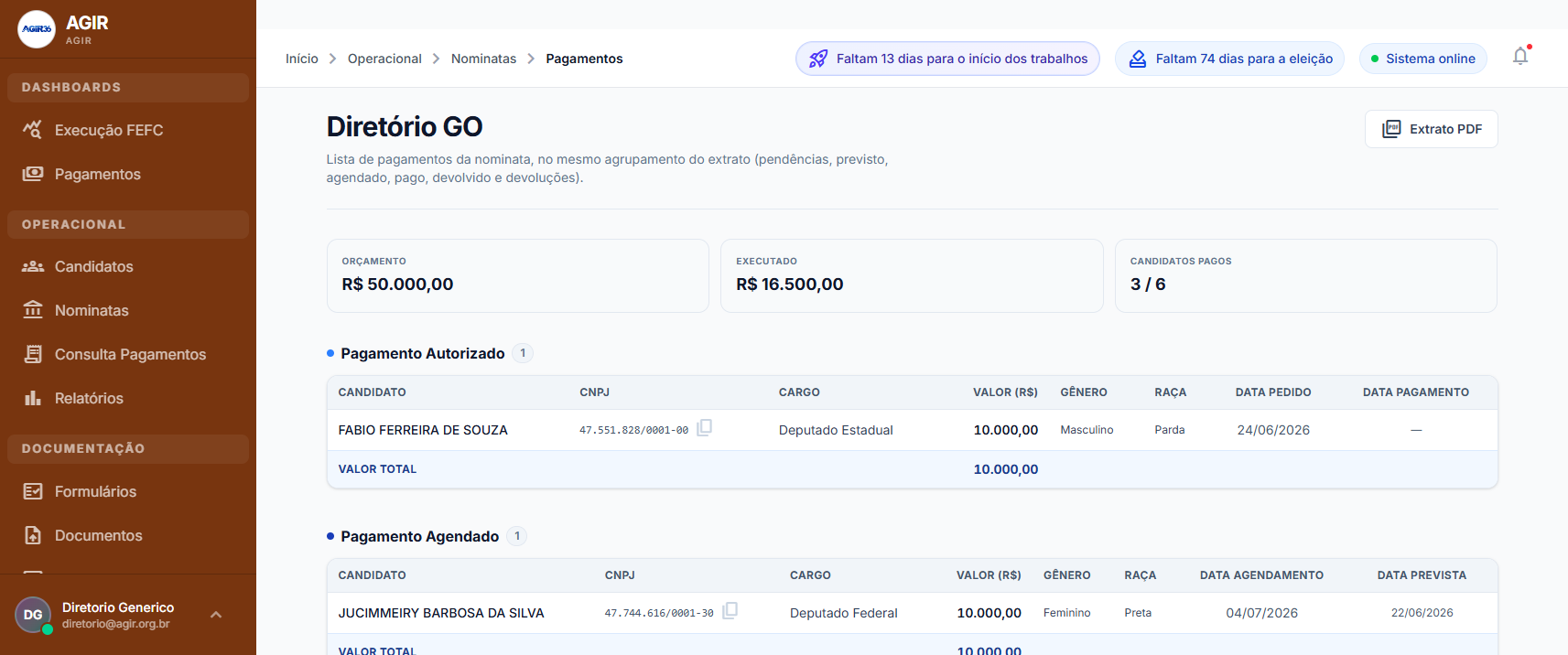
Task: Select candidate FABIO FERREIRA DE SOUZA
Action: click(x=423, y=430)
